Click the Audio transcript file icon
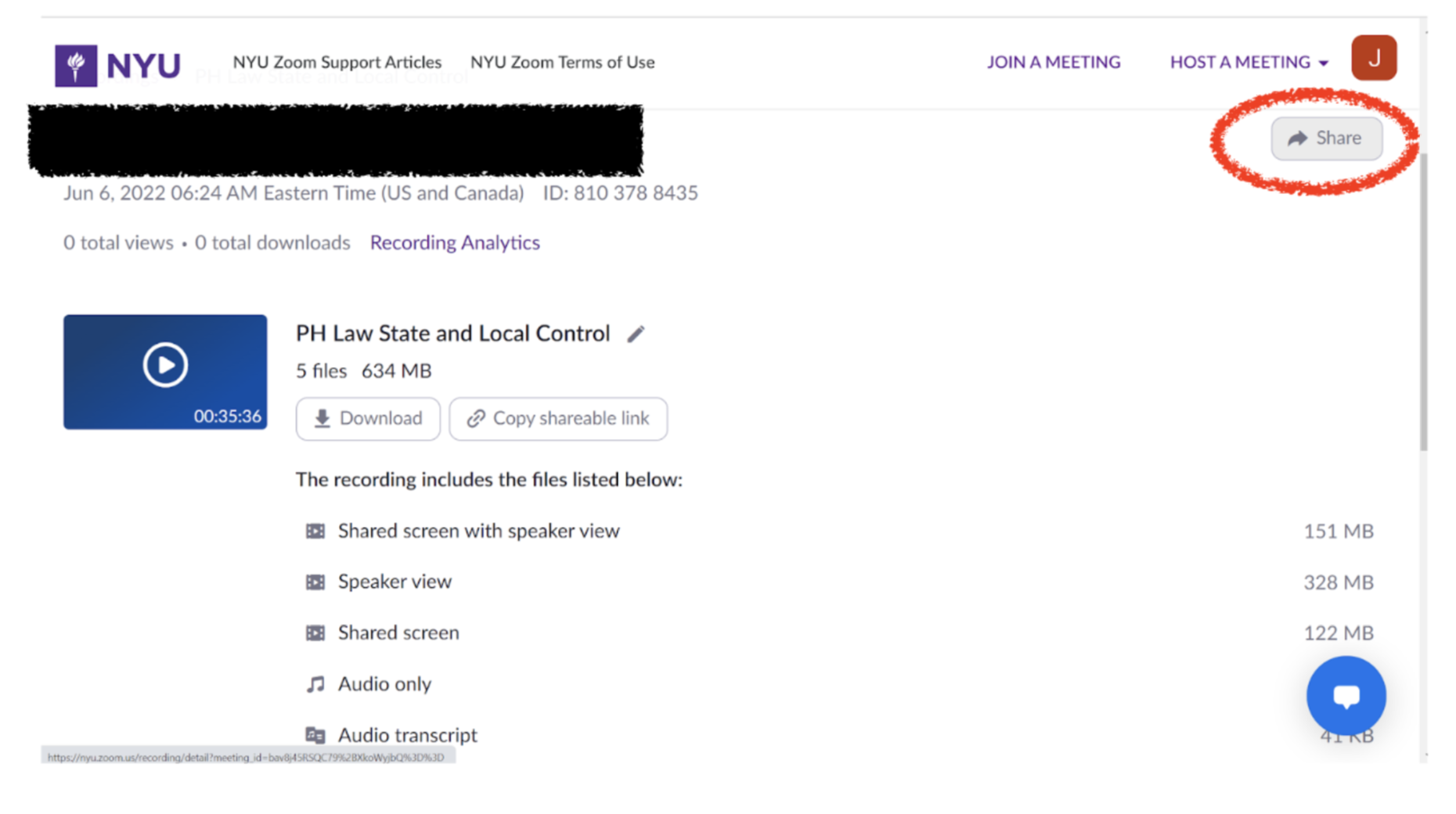The width and height of the screenshot is (1456, 814). click(315, 736)
